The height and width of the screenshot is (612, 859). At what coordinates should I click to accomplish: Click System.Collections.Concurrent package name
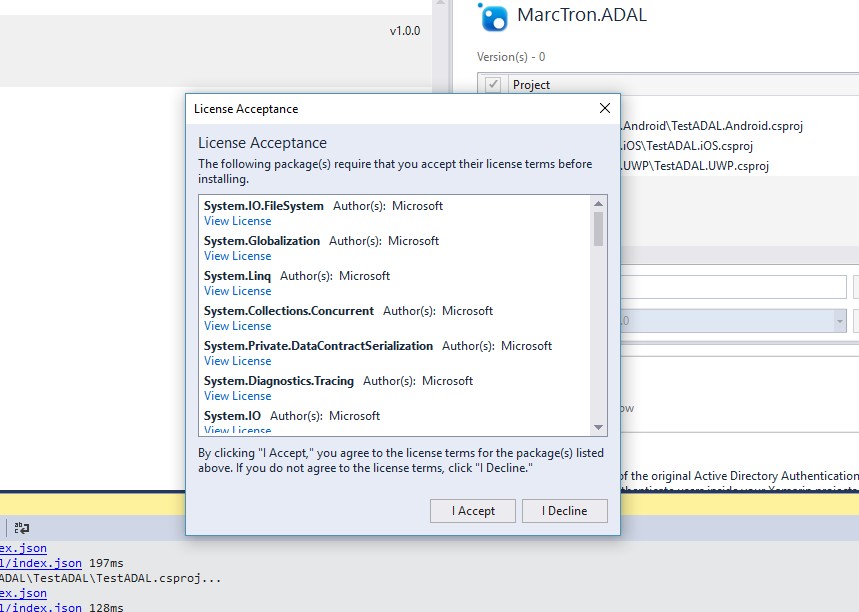(x=289, y=311)
